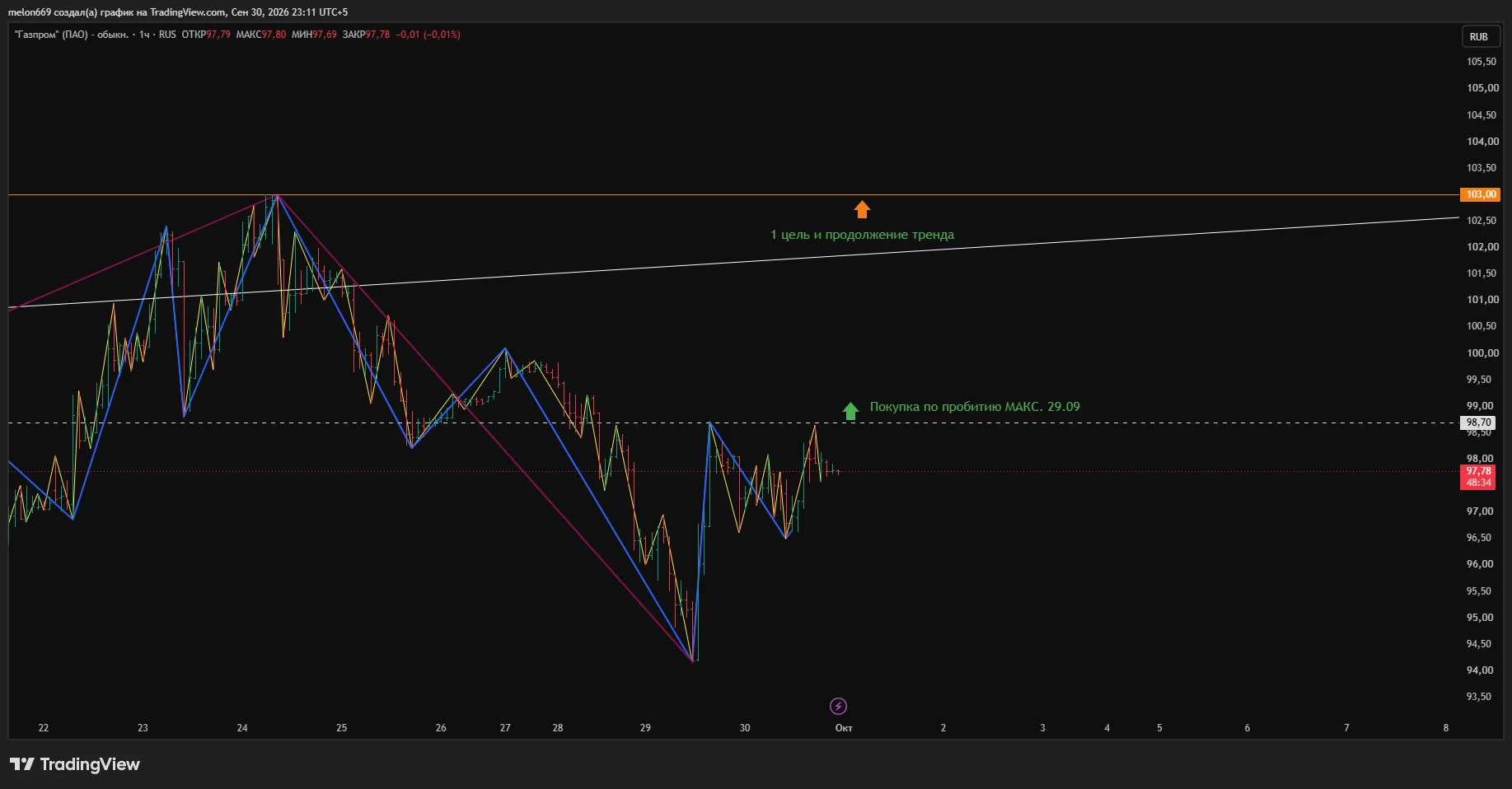This screenshot has width=1512, height=789.
Task: Click the −0,01 (−0,01%) change value
Action: point(428,35)
